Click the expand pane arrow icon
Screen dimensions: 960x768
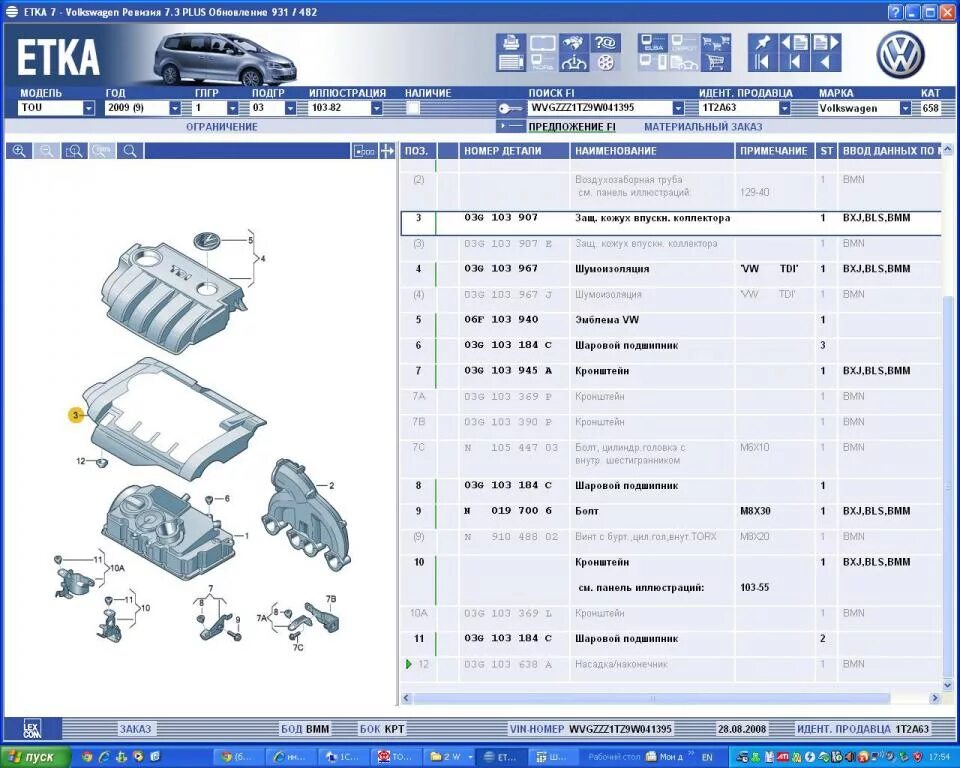387,151
